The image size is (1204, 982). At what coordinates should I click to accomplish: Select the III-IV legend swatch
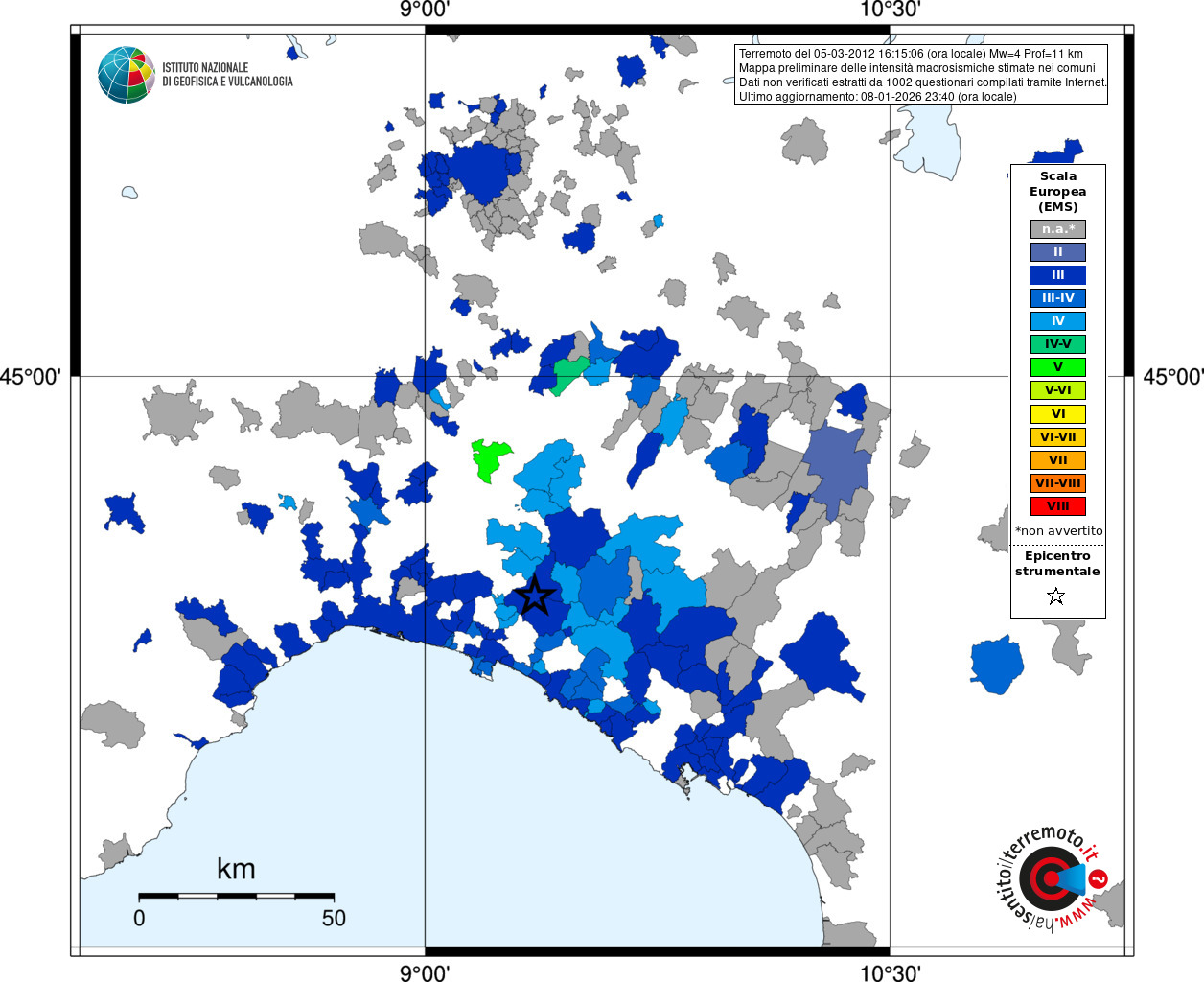tap(1058, 298)
